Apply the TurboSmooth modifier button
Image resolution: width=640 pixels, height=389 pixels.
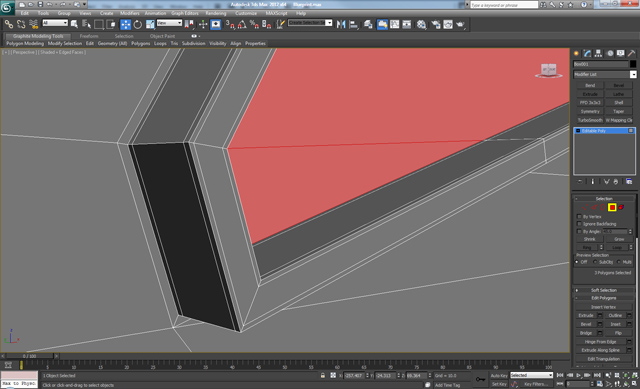(x=590, y=120)
